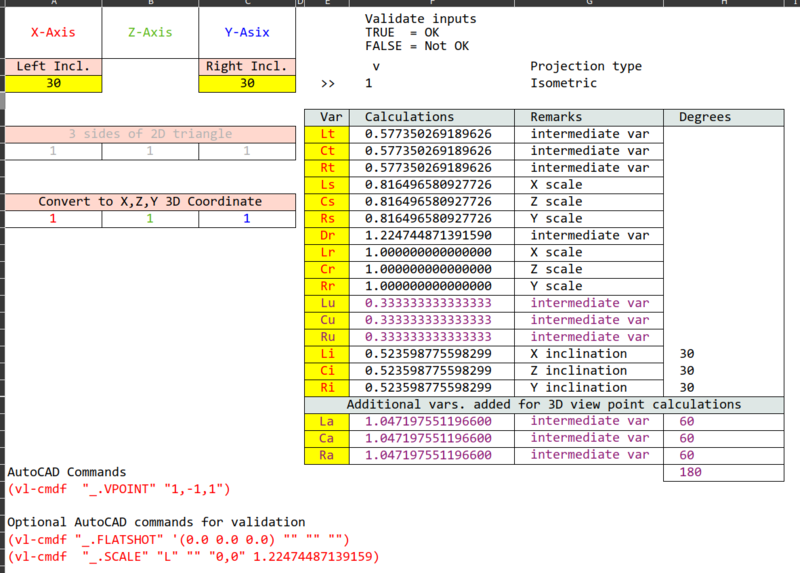Select the La degrees value 60
The height and width of the screenshot is (573, 800).
(723, 421)
